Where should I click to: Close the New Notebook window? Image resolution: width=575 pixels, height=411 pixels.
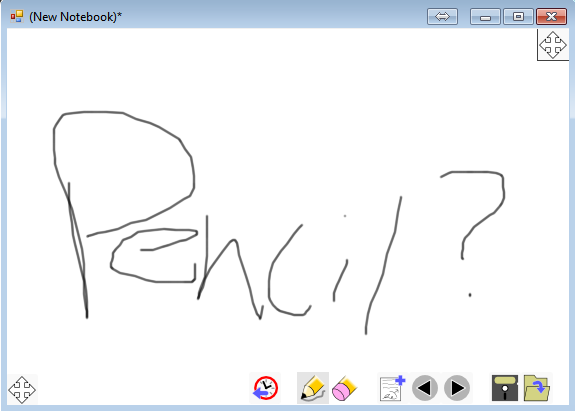coord(551,16)
